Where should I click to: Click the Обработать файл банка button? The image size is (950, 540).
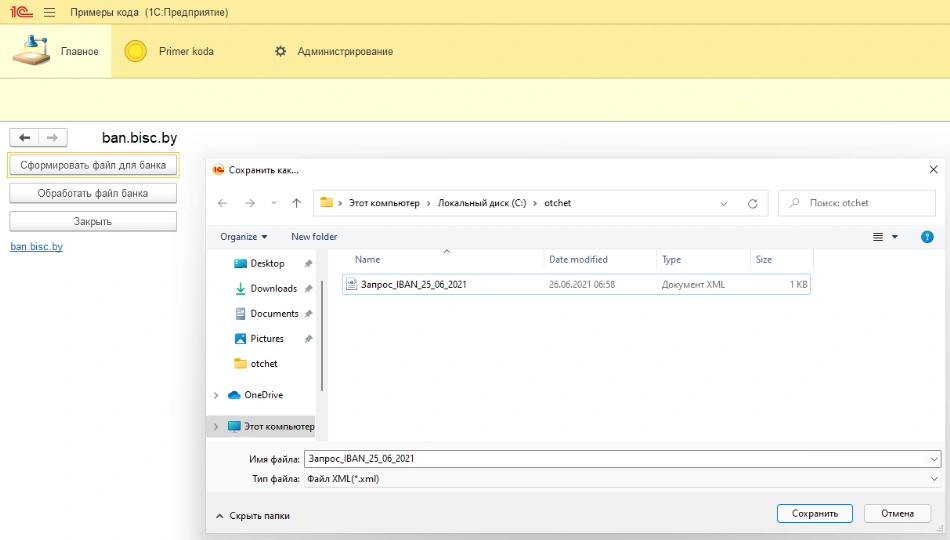[x=93, y=193]
